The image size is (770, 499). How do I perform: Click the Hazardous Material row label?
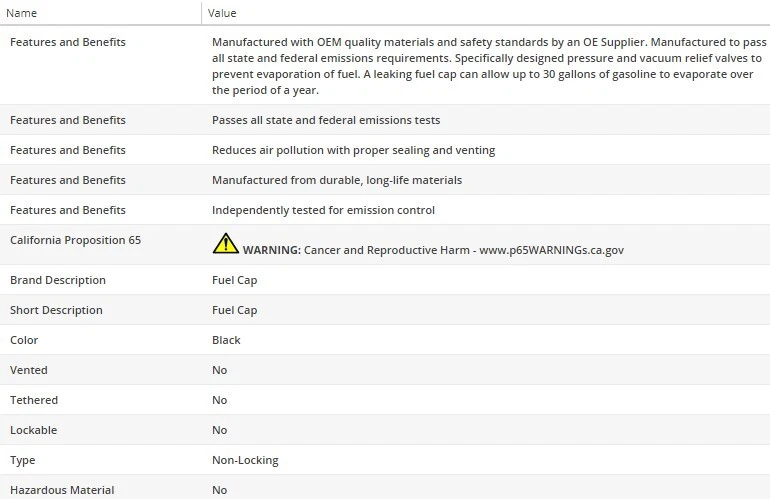point(62,490)
